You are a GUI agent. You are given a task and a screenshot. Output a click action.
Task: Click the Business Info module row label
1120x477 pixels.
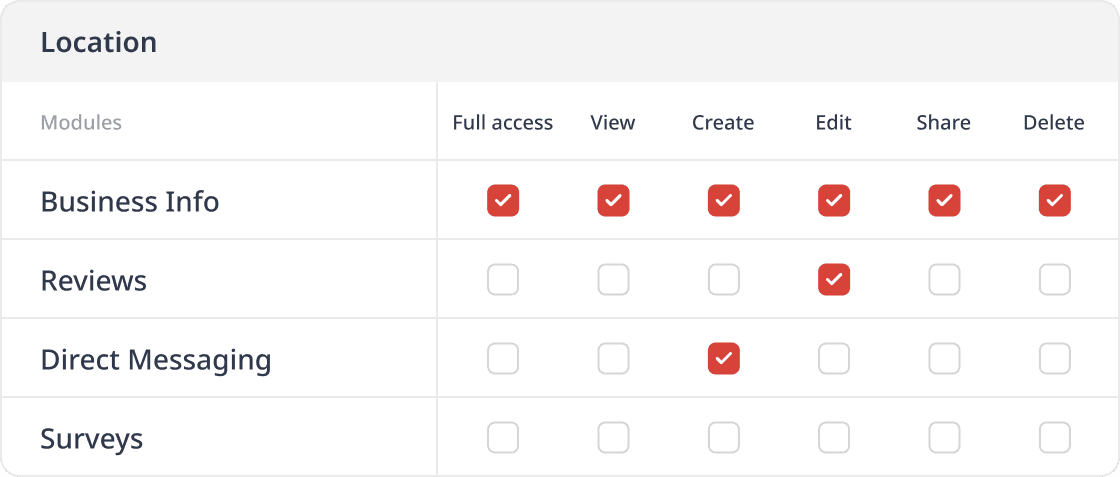click(130, 201)
